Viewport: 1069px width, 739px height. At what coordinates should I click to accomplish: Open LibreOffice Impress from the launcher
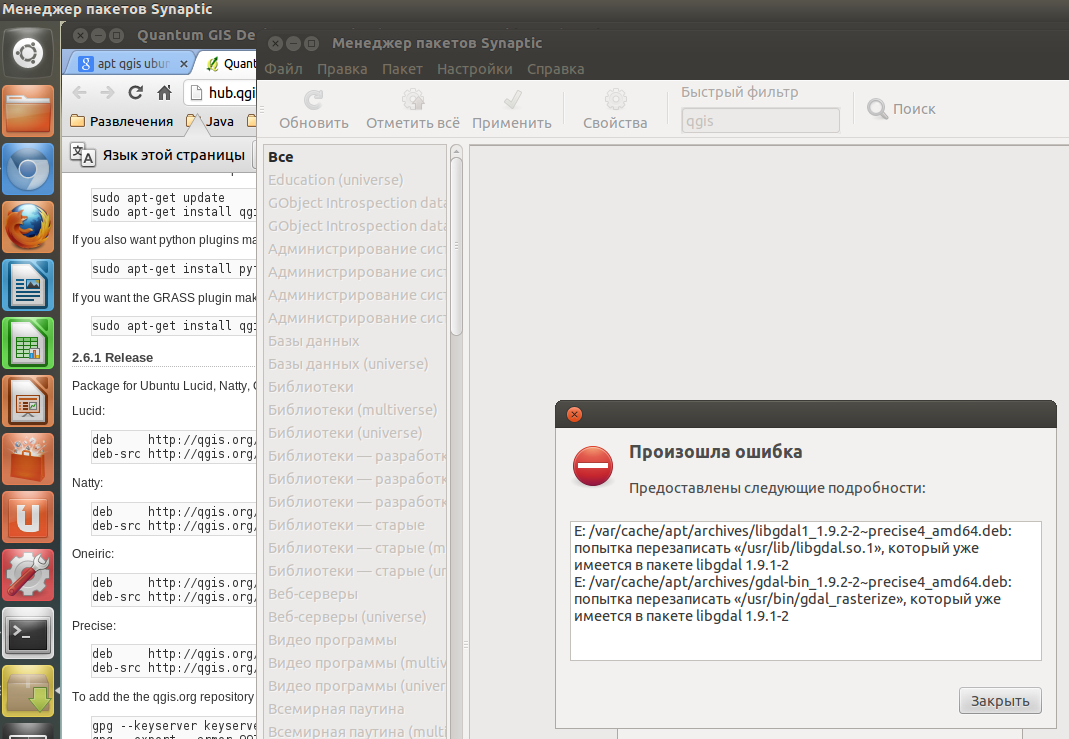coord(28,401)
